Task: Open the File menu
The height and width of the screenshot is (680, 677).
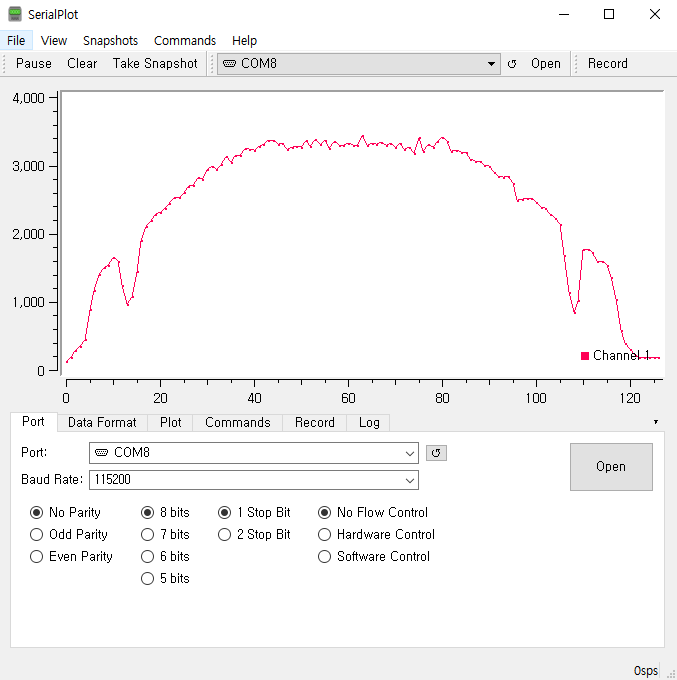Action: point(16,40)
